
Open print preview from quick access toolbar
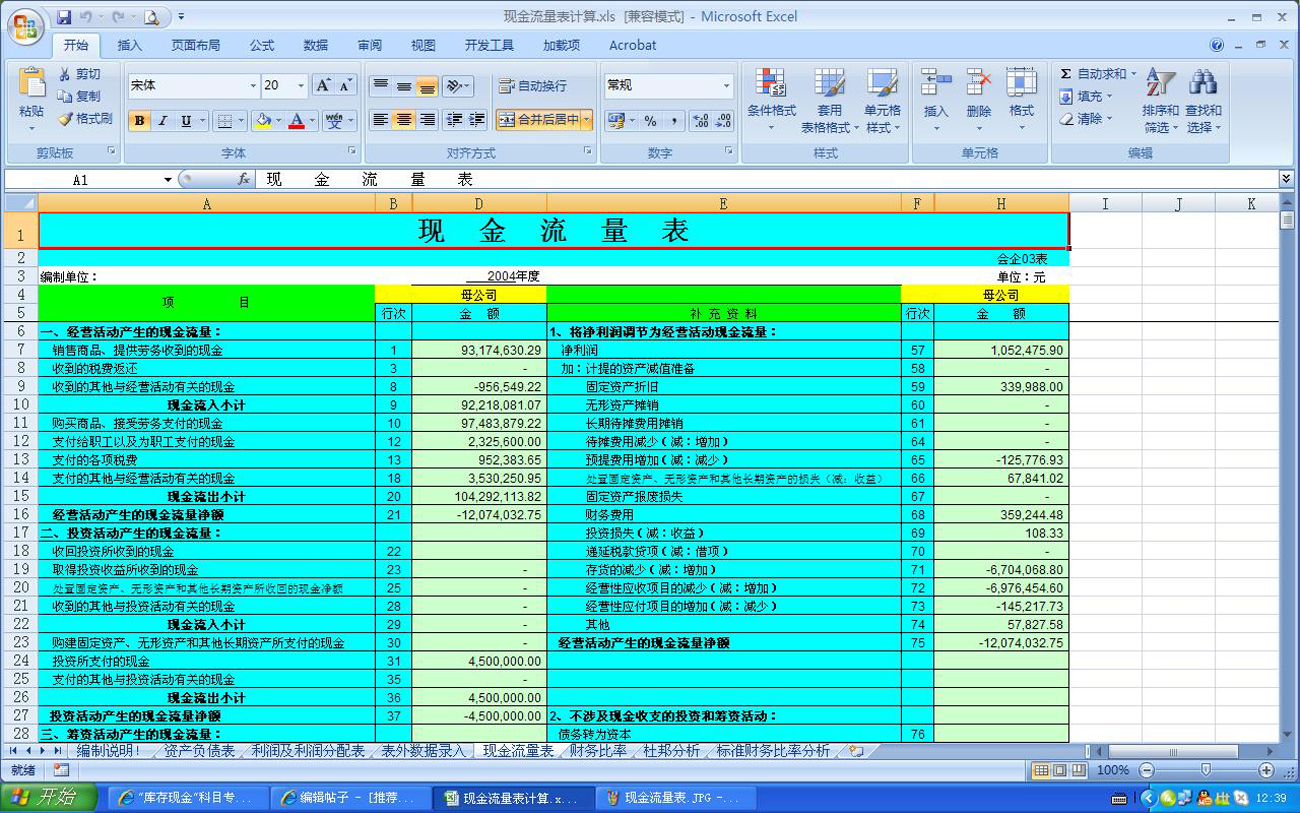[x=150, y=17]
